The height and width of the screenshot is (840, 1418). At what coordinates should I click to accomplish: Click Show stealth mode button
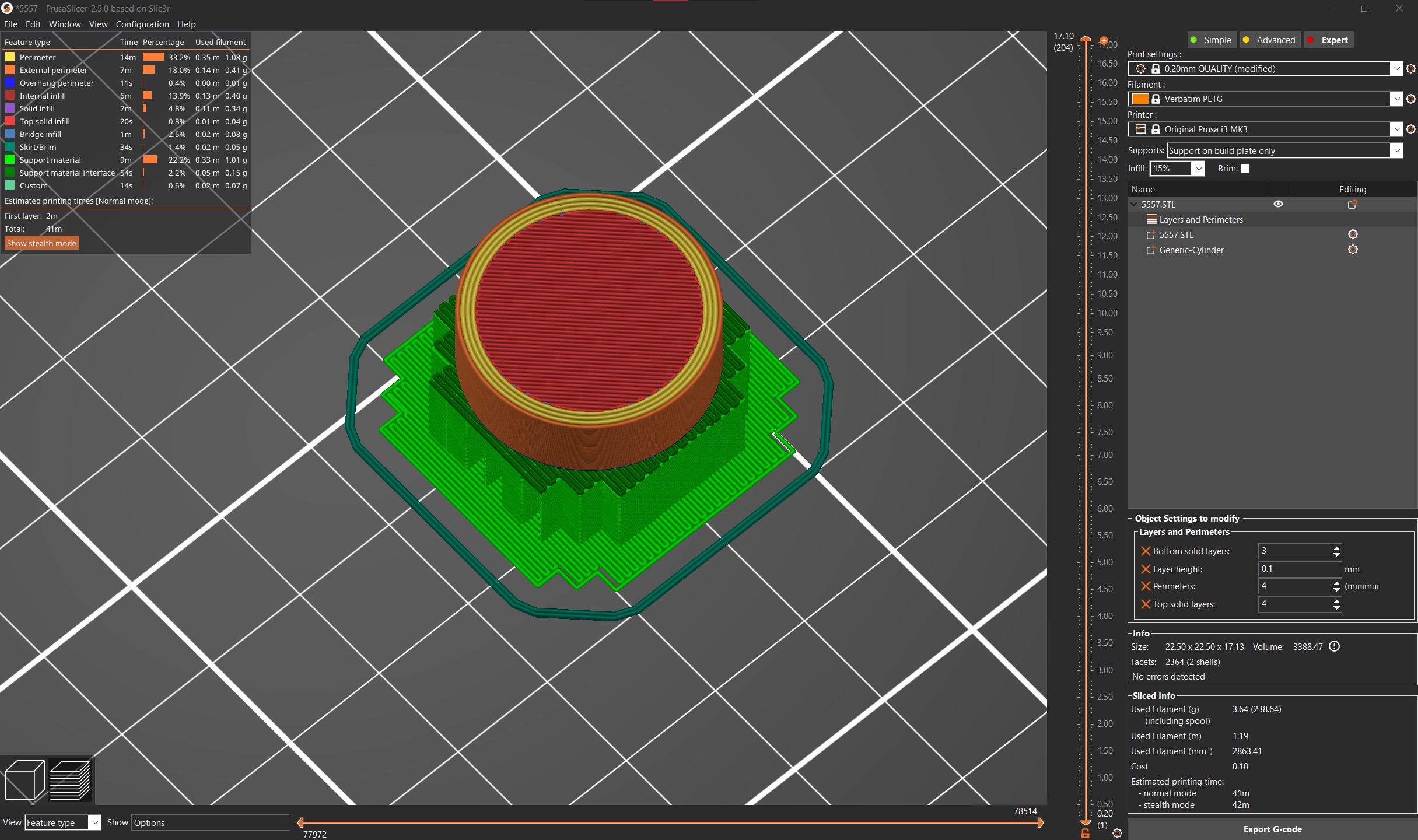41,243
